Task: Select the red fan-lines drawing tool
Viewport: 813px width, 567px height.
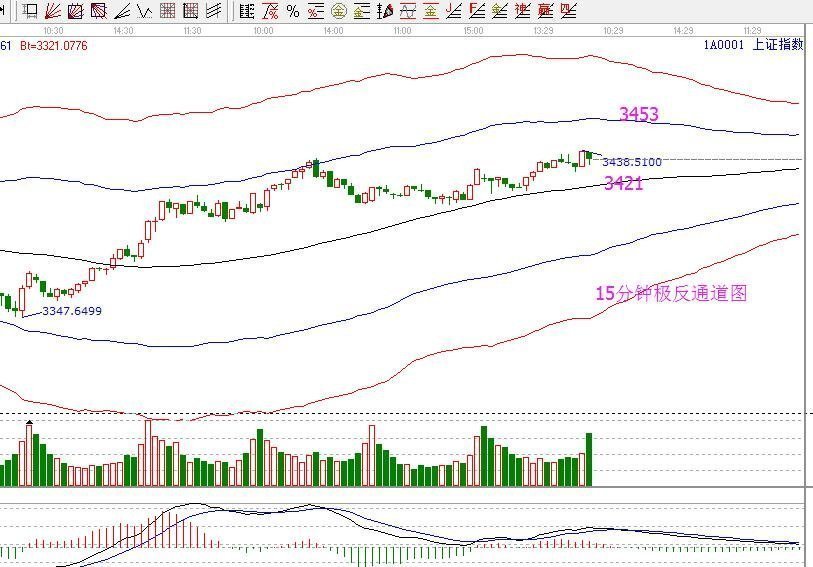Action: coord(53,10)
